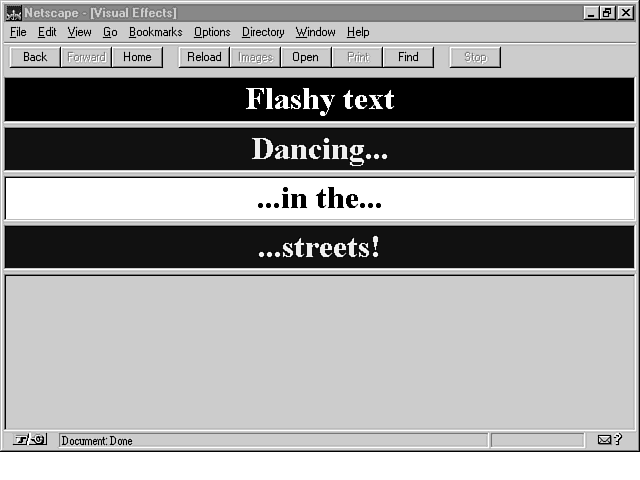Expand the Bookmarks menu
The width and height of the screenshot is (640, 480).
(x=155, y=32)
